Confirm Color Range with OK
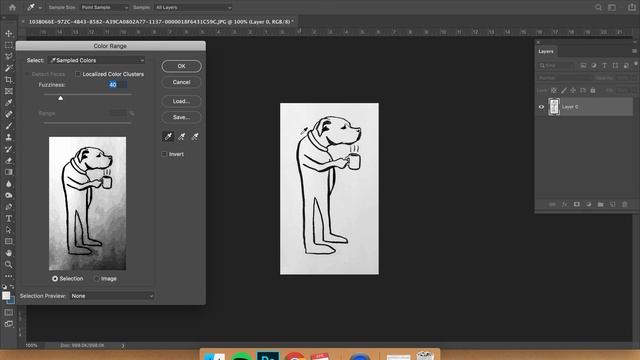640x360 pixels. point(181,66)
